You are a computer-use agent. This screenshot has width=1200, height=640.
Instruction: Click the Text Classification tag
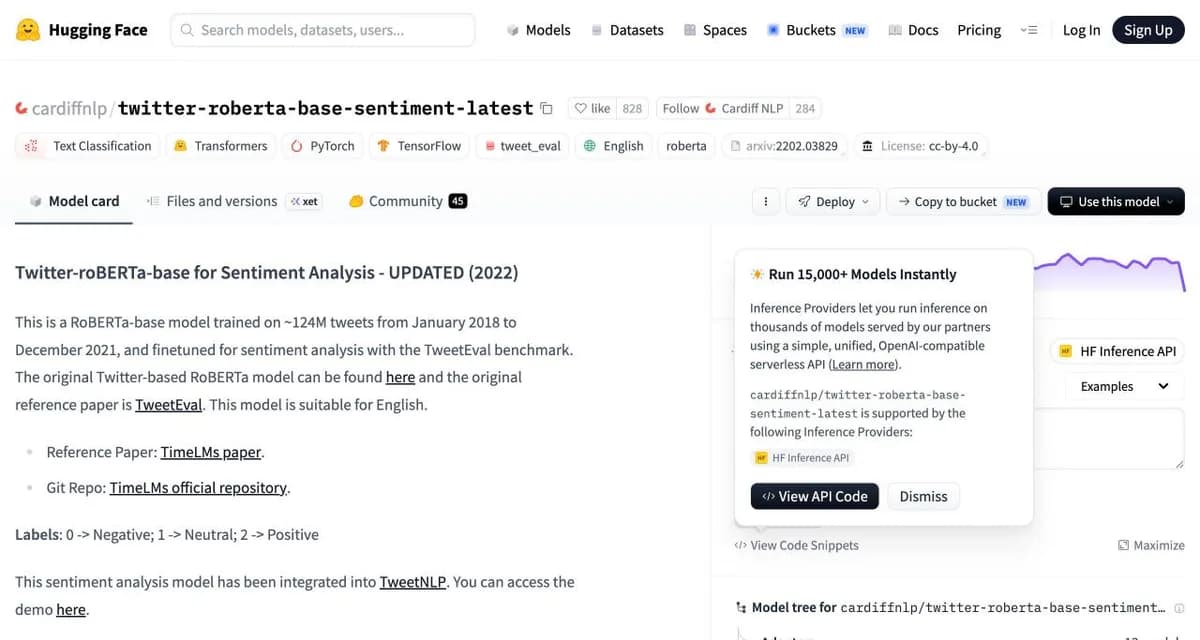tap(88, 146)
